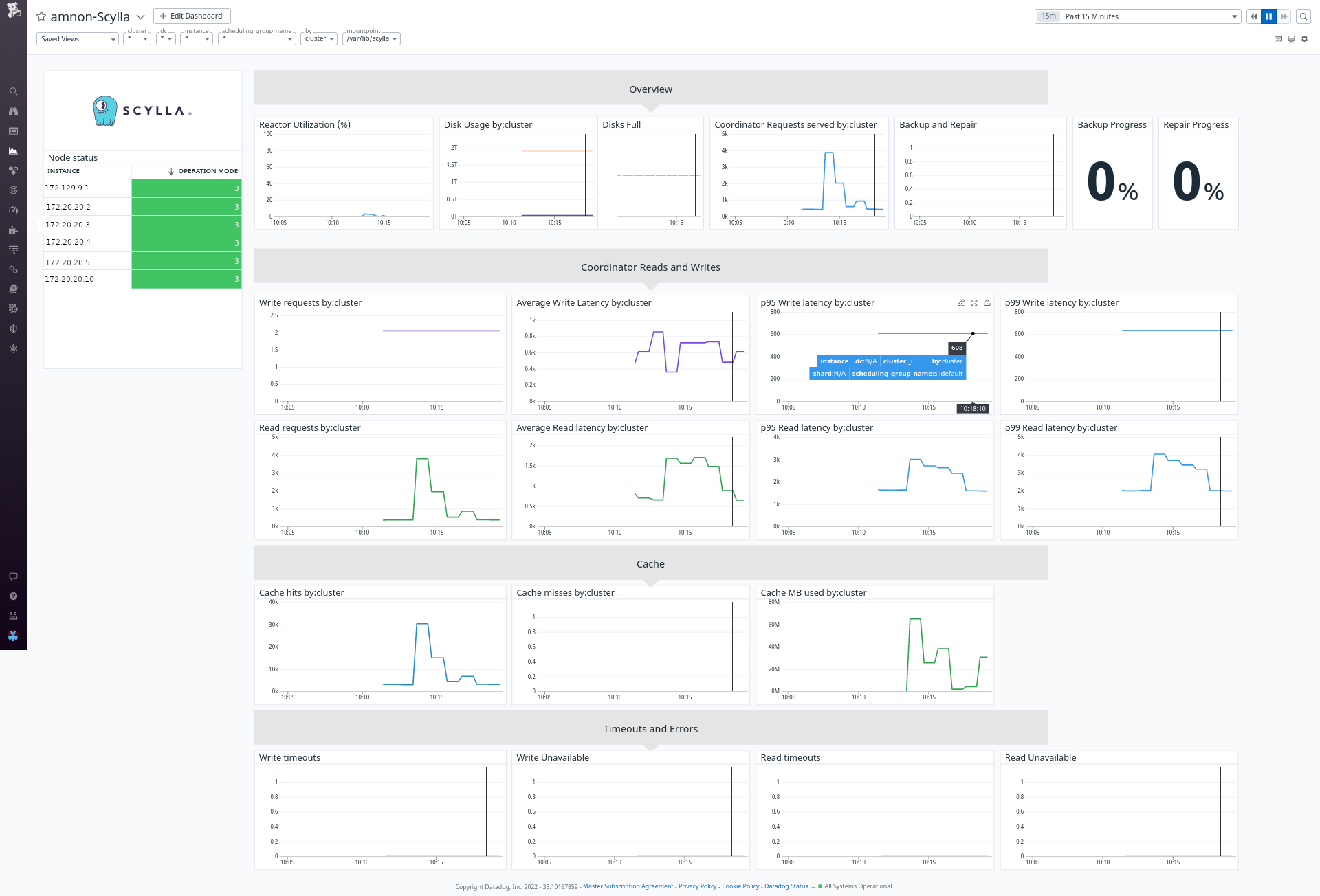Click the Edit Dashboard button
Image resolution: width=1320 pixels, height=896 pixels.
point(192,16)
